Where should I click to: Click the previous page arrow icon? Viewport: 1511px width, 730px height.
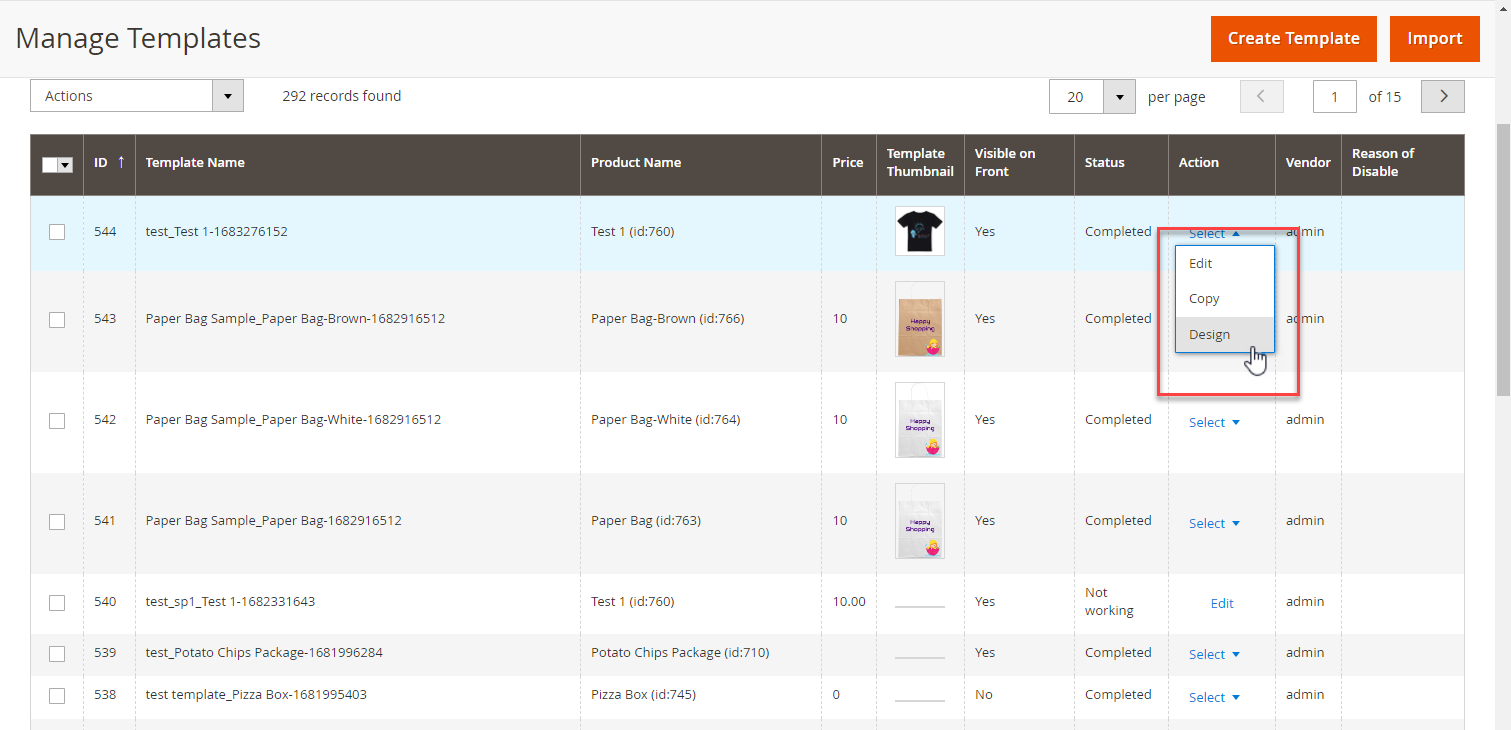tap(1261, 97)
